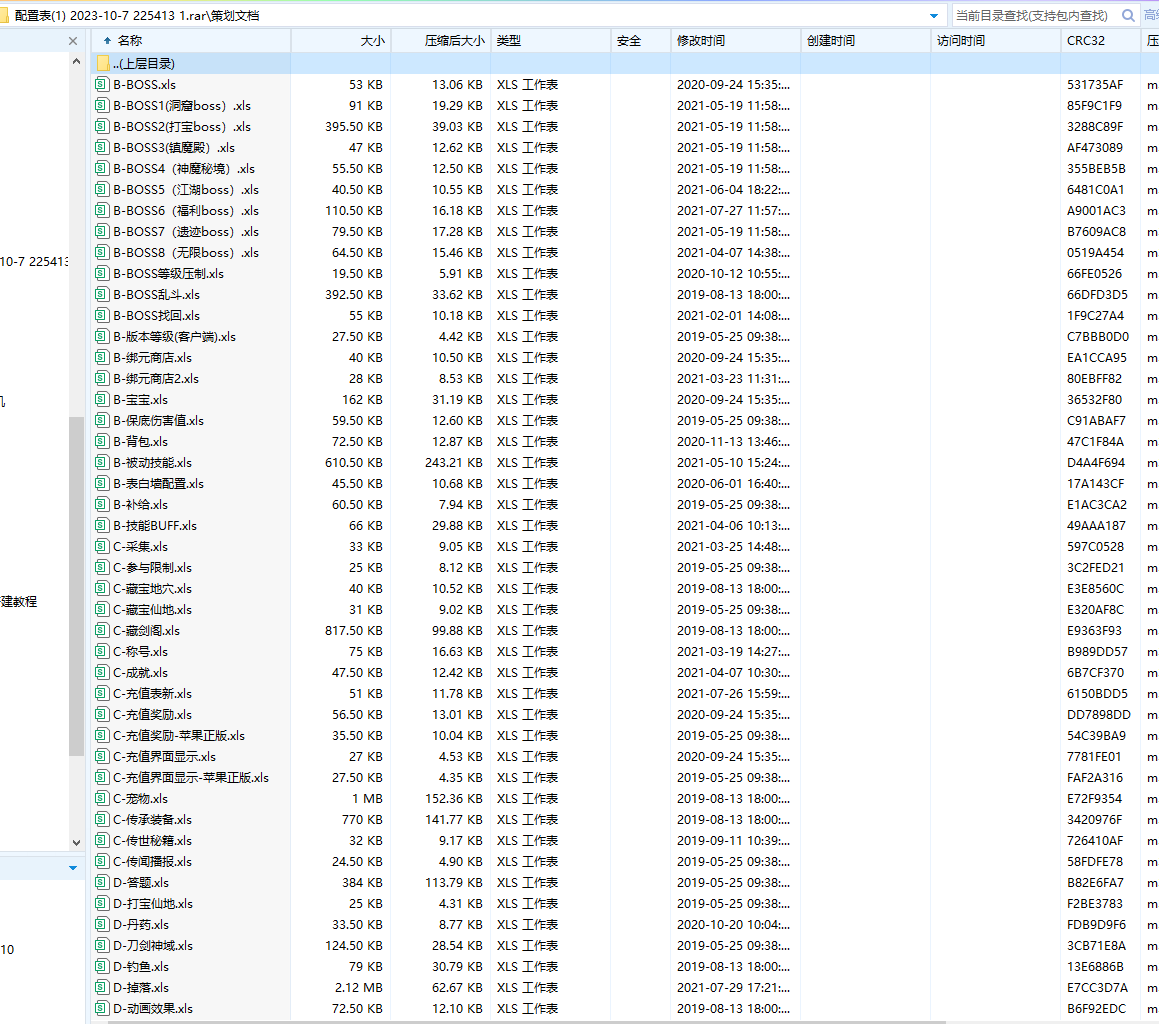Open the address bar path dropdown
1159x1024 pixels.
point(934,15)
